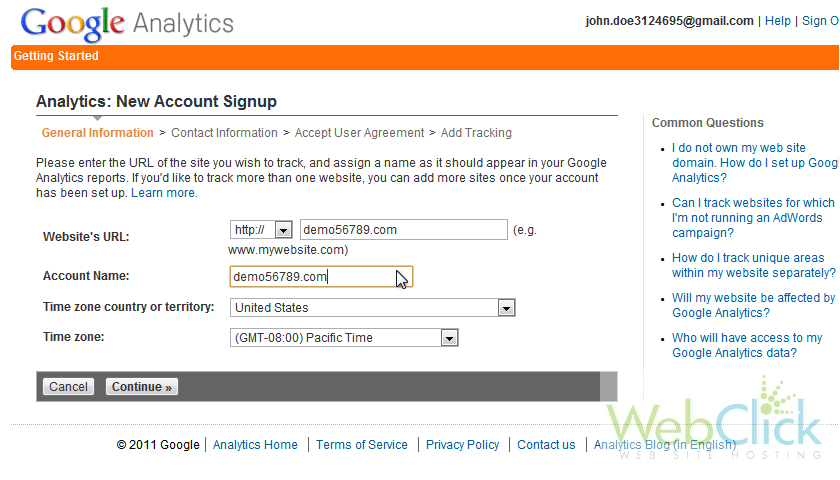The width and height of the screenshot is (840, 480).
Task: Select the Contact Information step
Action: [224, 133]
